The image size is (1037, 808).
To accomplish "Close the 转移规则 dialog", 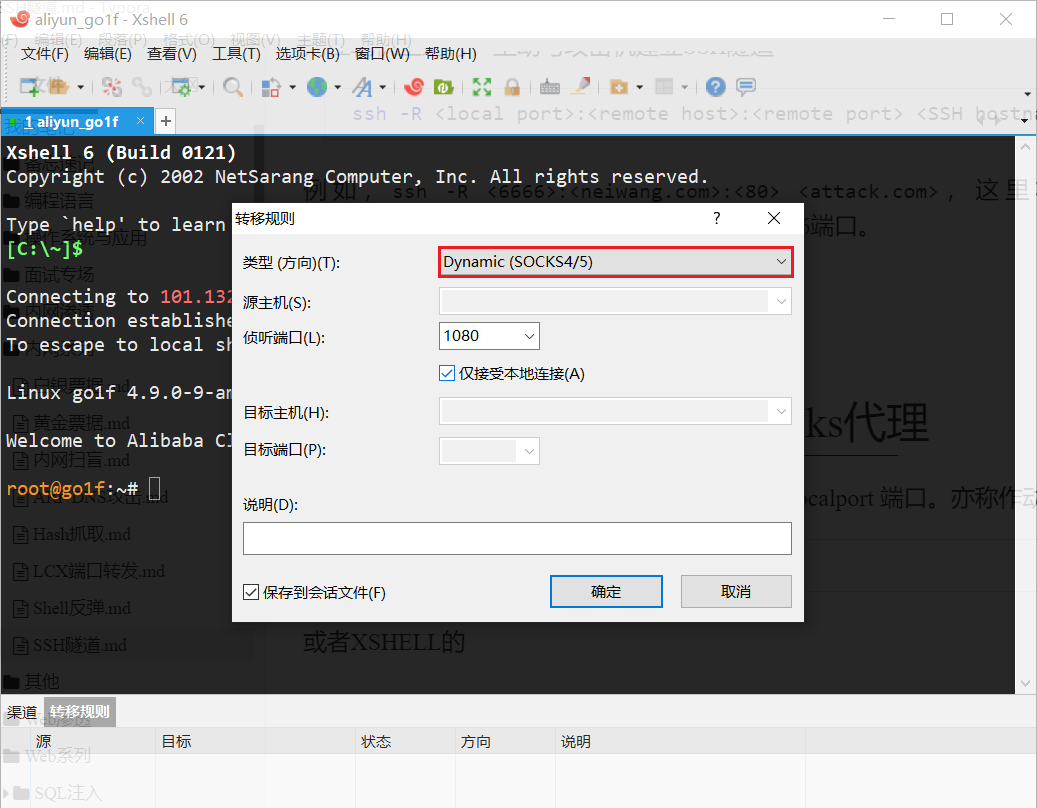I will [x=774, y=218].
